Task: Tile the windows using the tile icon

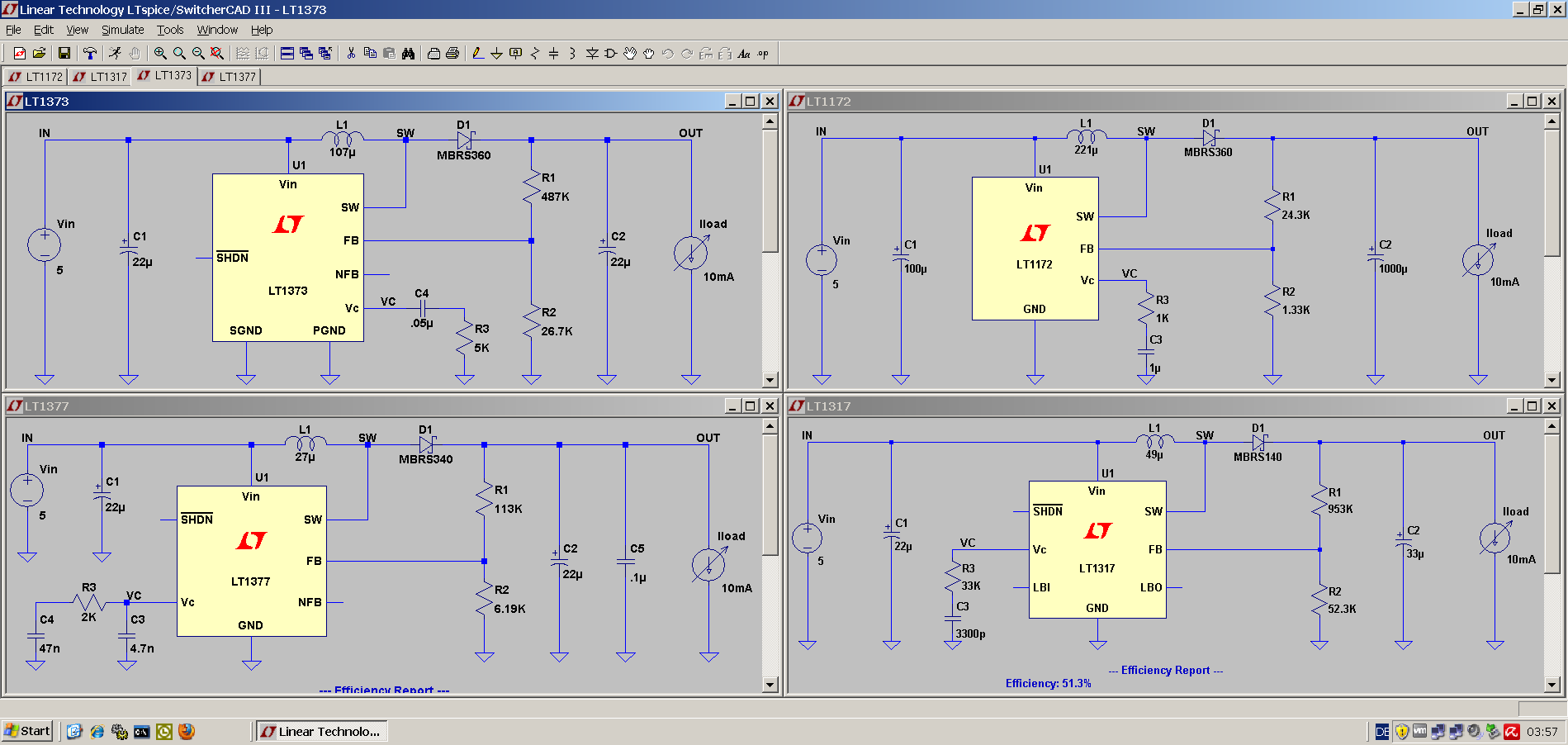Action: click(287, 53)
